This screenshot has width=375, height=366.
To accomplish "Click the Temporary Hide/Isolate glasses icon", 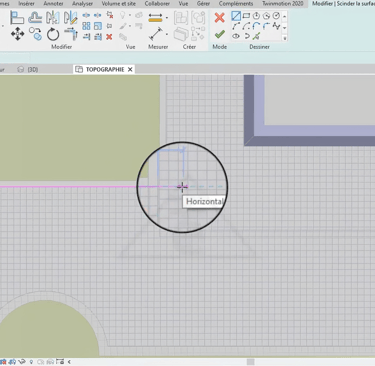I will (x=22, y=362).
